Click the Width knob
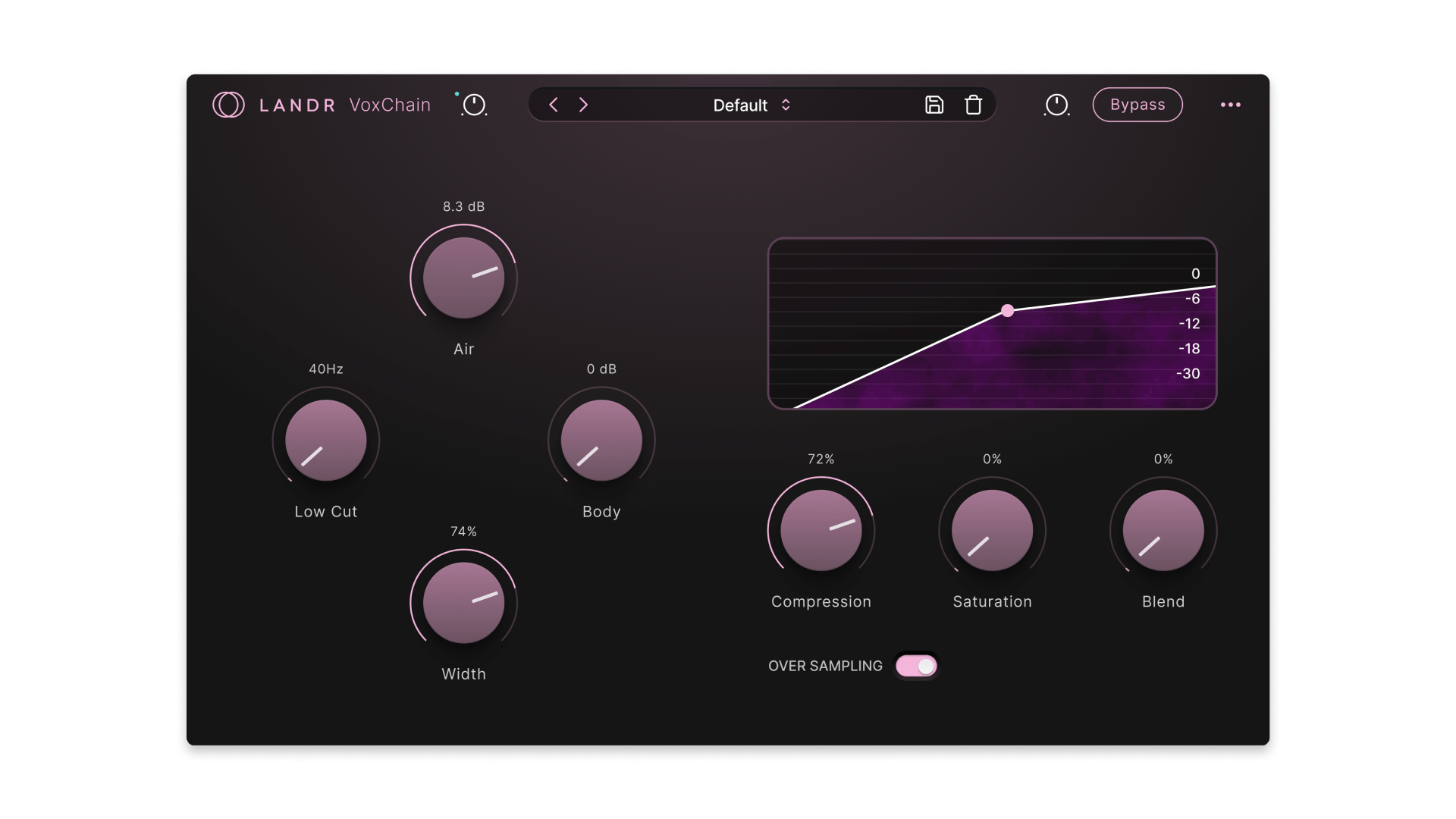Viewport: 1456px width, 819px height. point(463,603)
